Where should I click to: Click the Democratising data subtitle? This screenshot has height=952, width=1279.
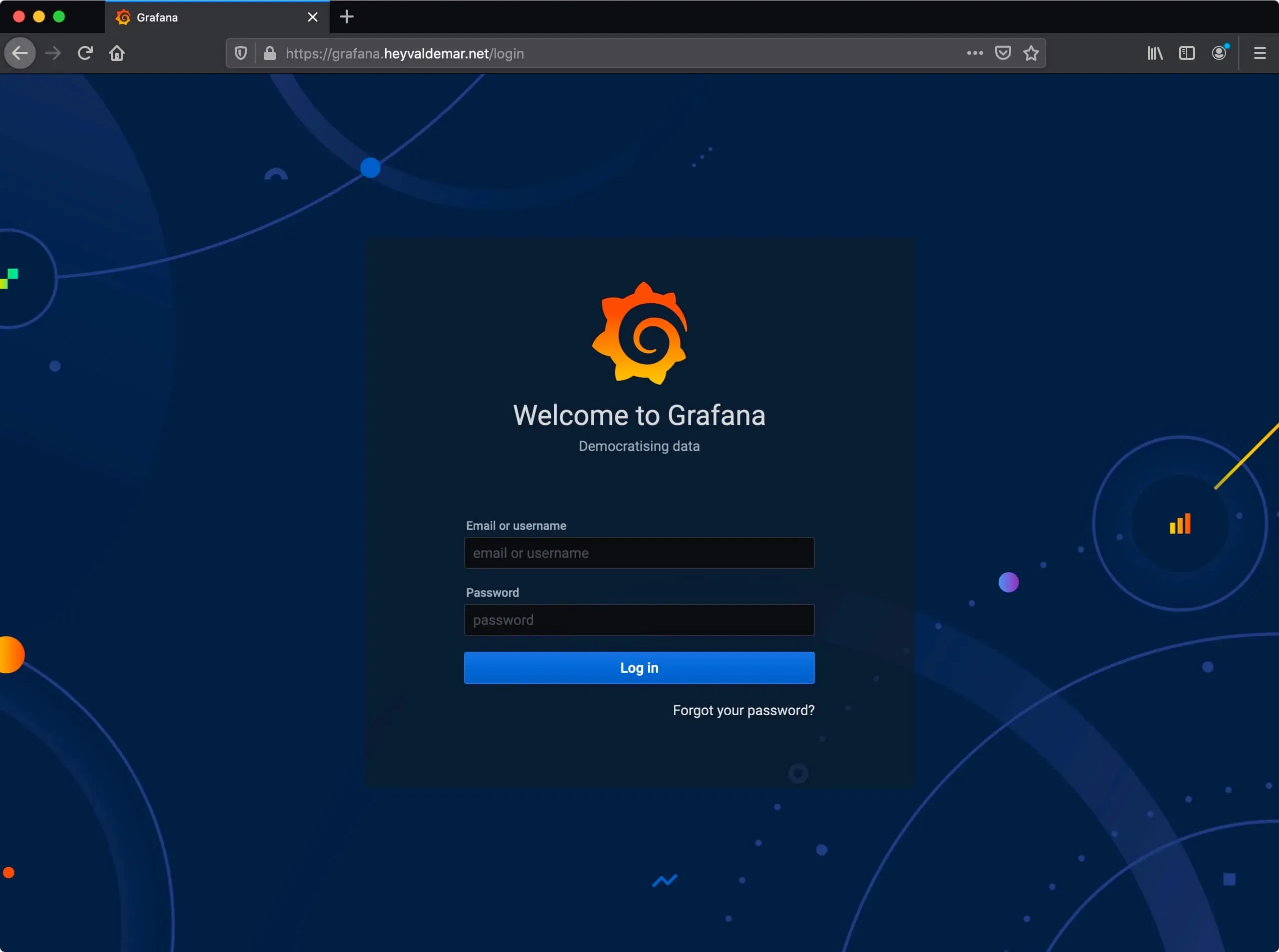(x=639, y=446)
